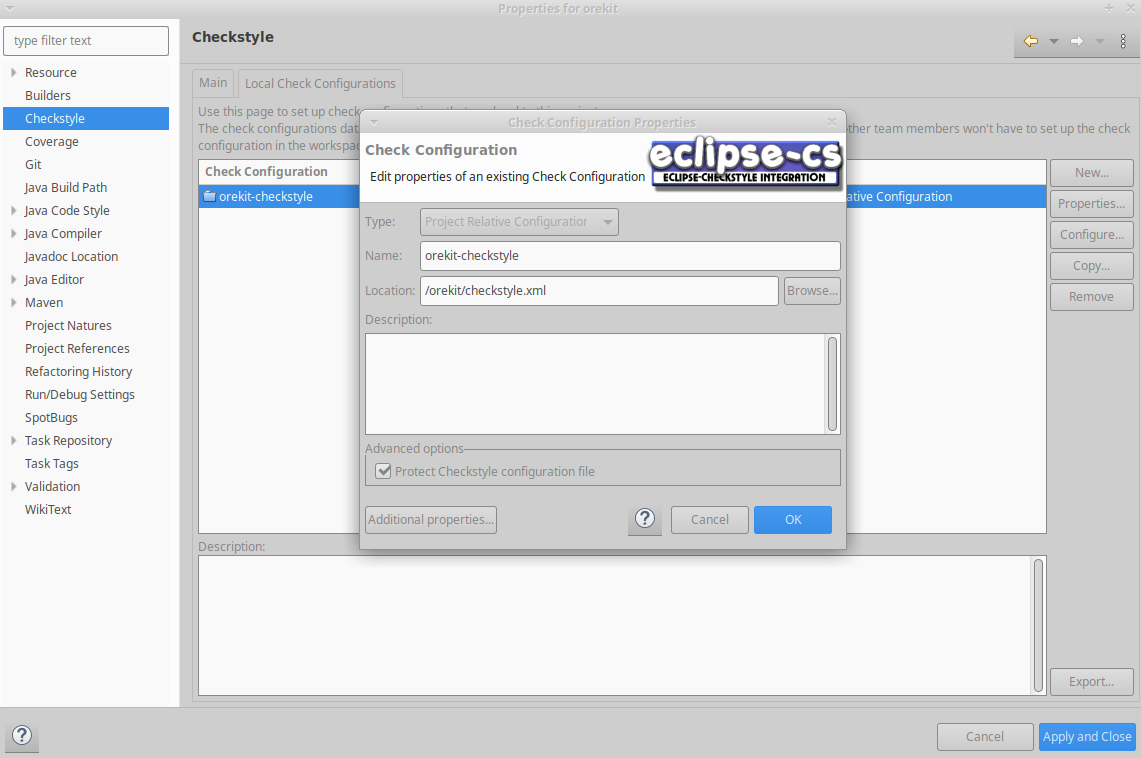Select the Local Check Configurations tab
Screen dimensions: 1141x758
click(x=319, y=83)
